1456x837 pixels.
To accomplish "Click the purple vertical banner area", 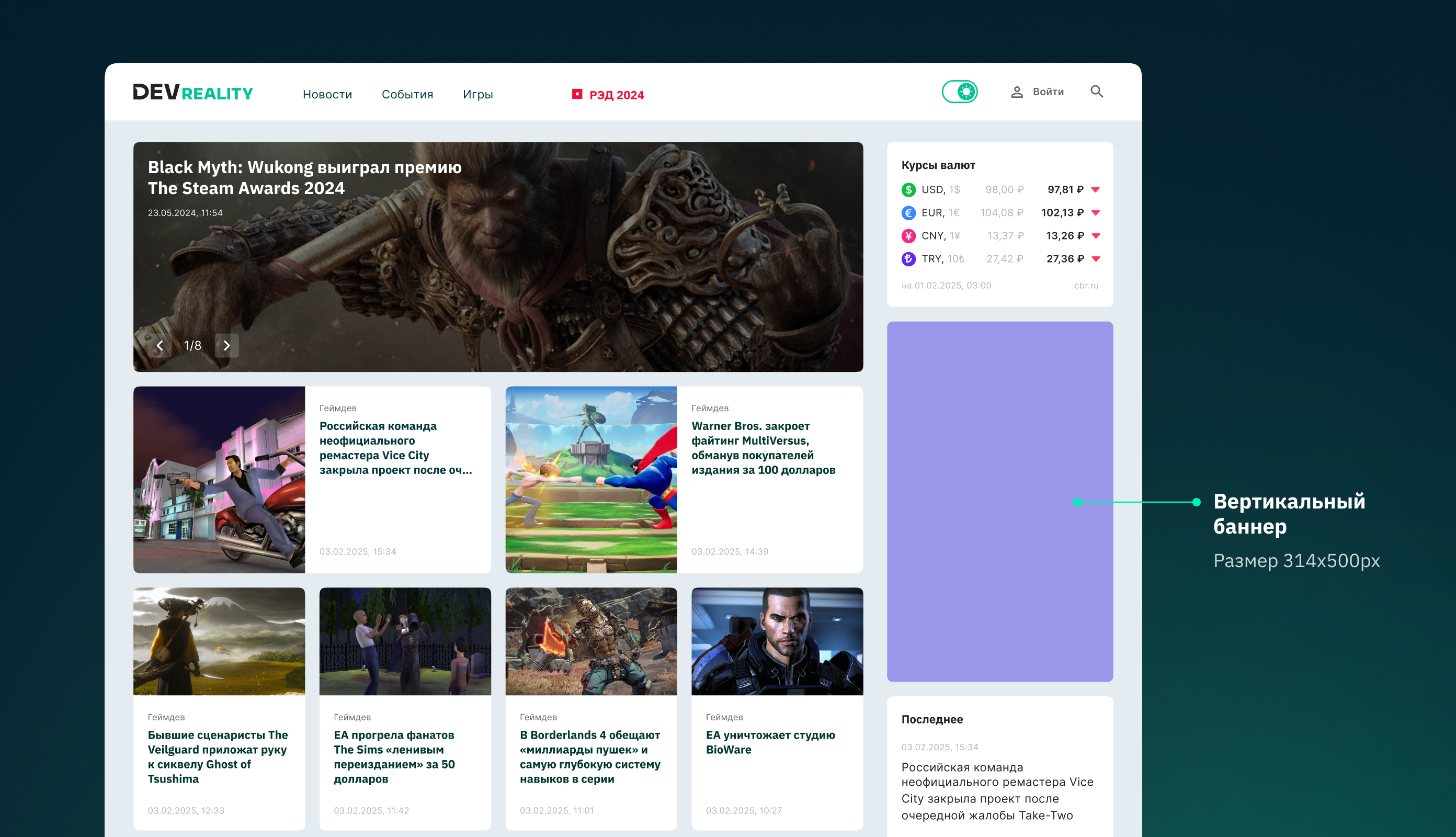I will click(999, 501).
